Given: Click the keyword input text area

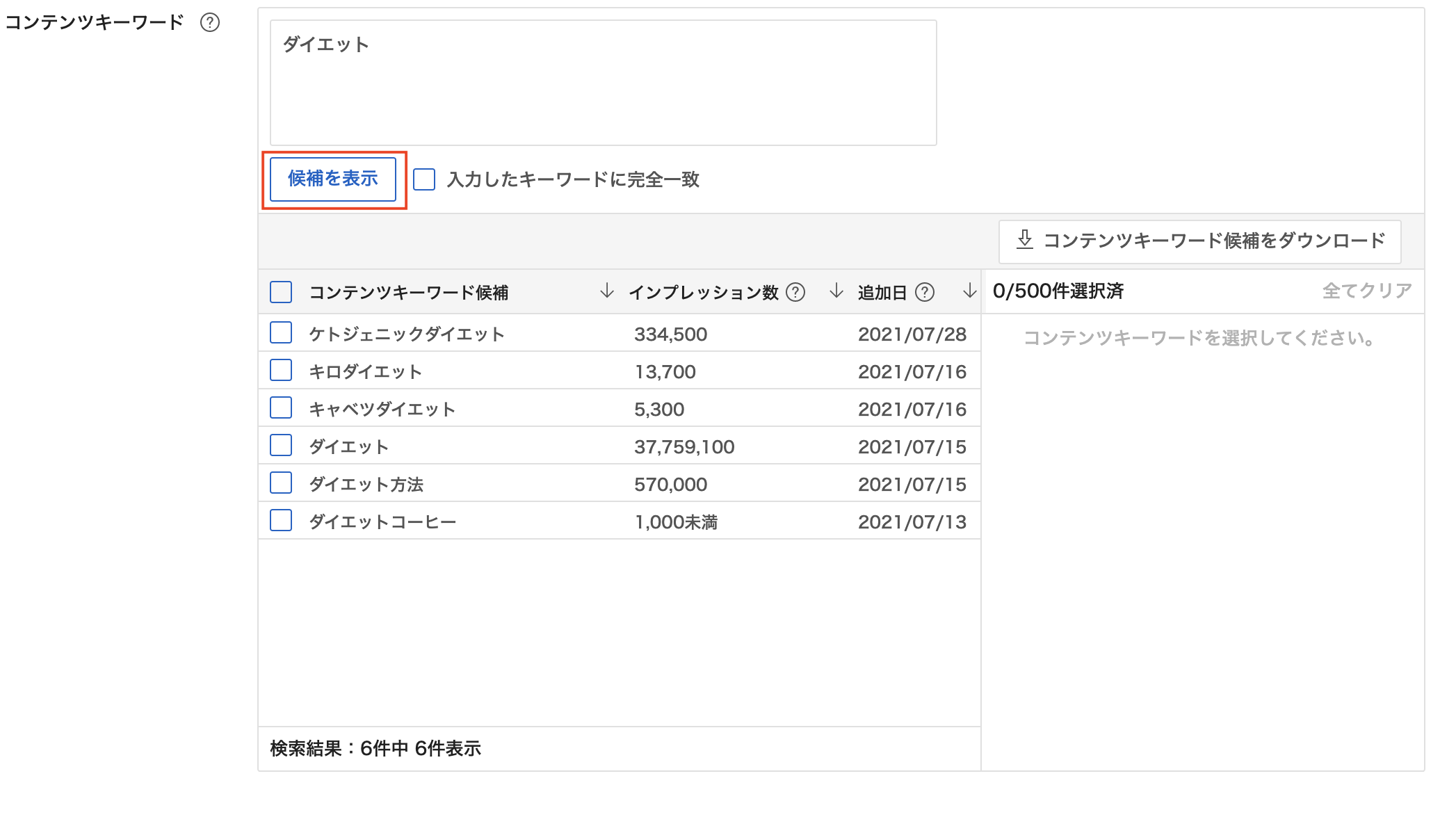Looking at the screenshot, I should [x=603, y=83].
